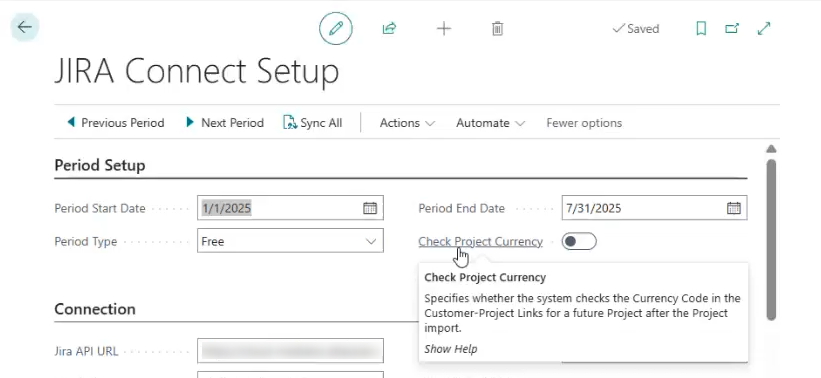Click the back arrow icon
Screen dimensions: 821x378
(x=25, y=27)
